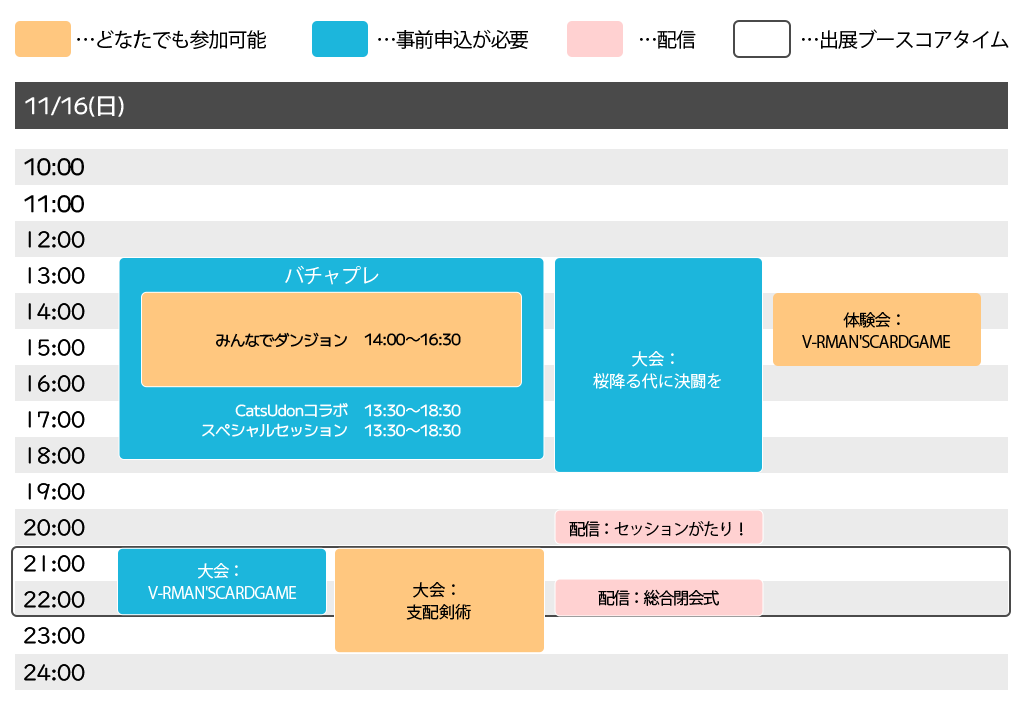Click the 19:00 time row label

(x=54, y=491)
